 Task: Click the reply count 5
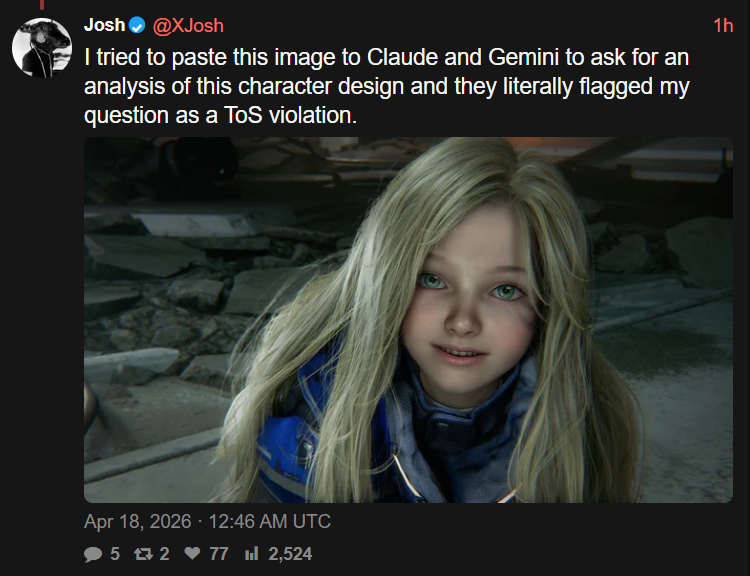tap(115, 553)
